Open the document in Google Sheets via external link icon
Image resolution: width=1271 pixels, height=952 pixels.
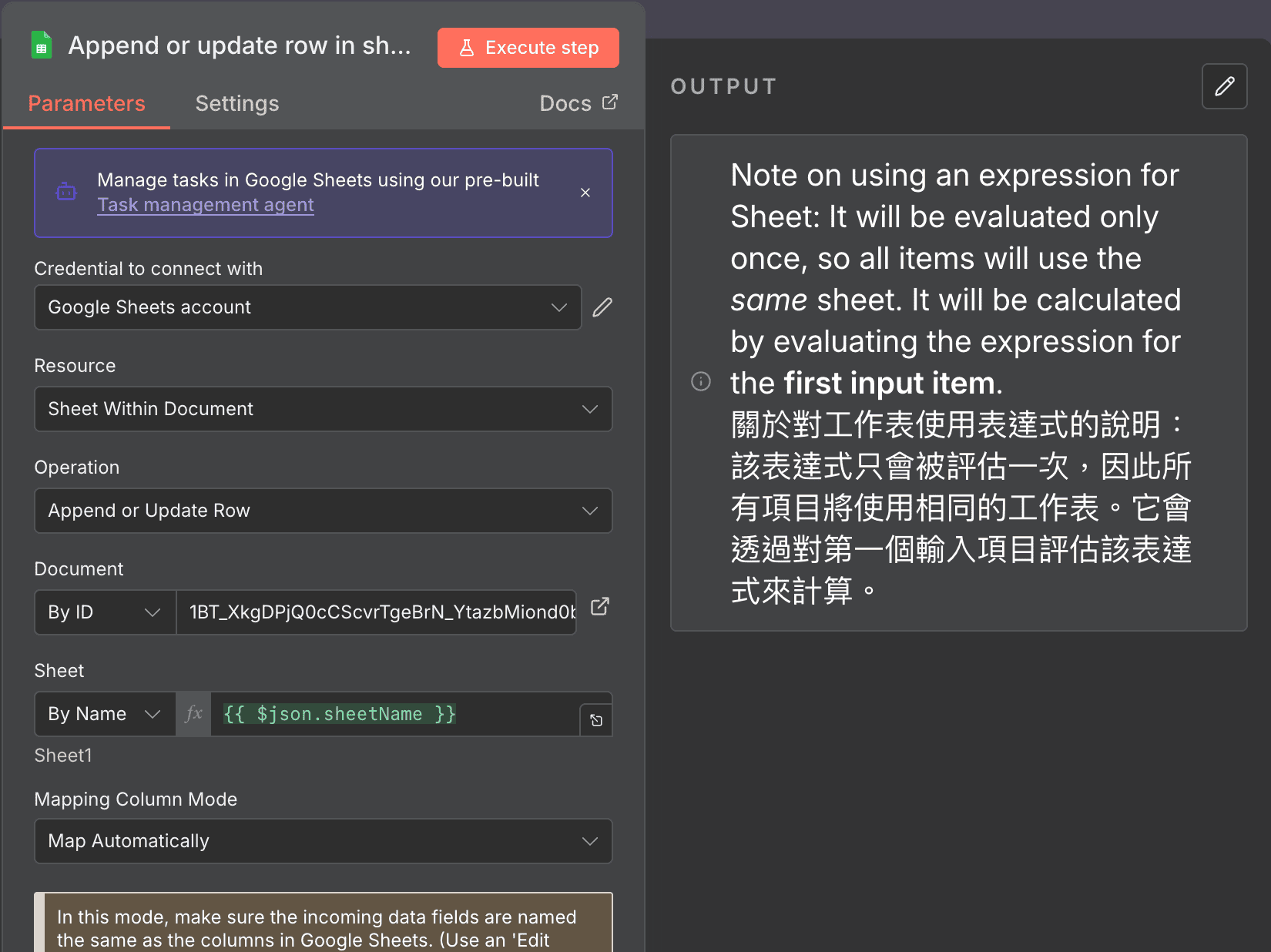point(600,607)
